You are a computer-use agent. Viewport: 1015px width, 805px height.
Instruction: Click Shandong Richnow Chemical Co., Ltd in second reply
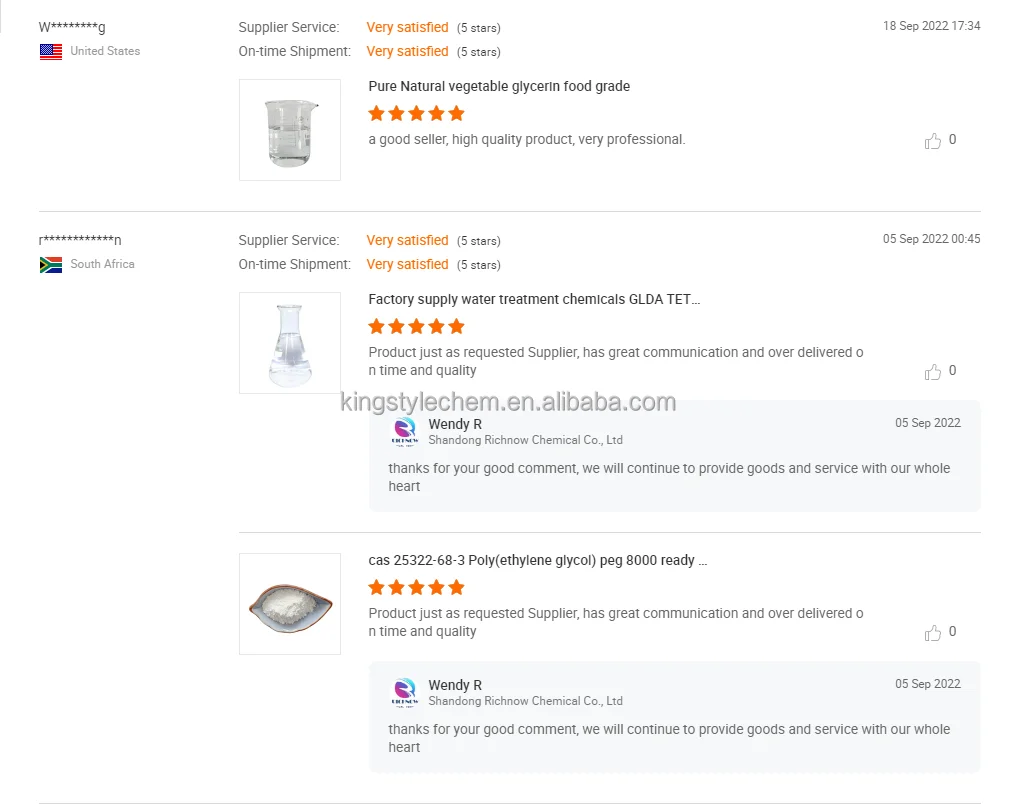point(525,701)
